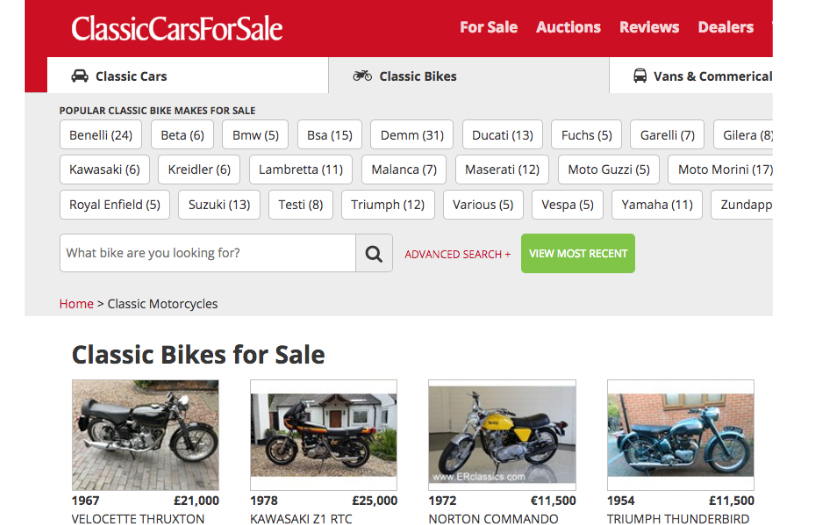Click the 'Classic Bikes for Sale' heading
The image size is (825, 525).
[x=198, y=355]
